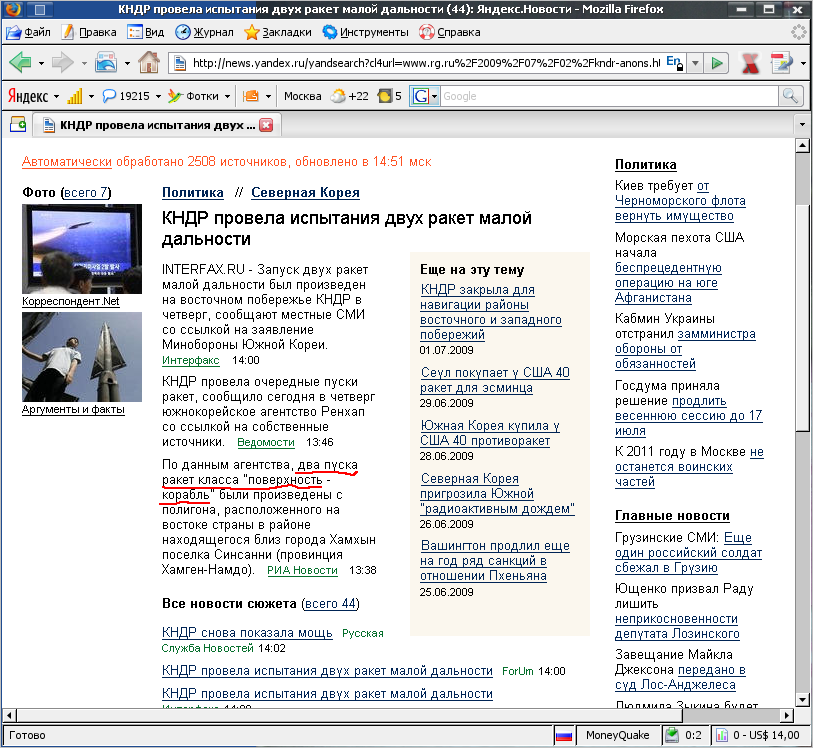Image resolution: width=813 pixels, height=748 pixels.
Task: Open a new tab with the tab icon
Action: (x=18, y=124)
